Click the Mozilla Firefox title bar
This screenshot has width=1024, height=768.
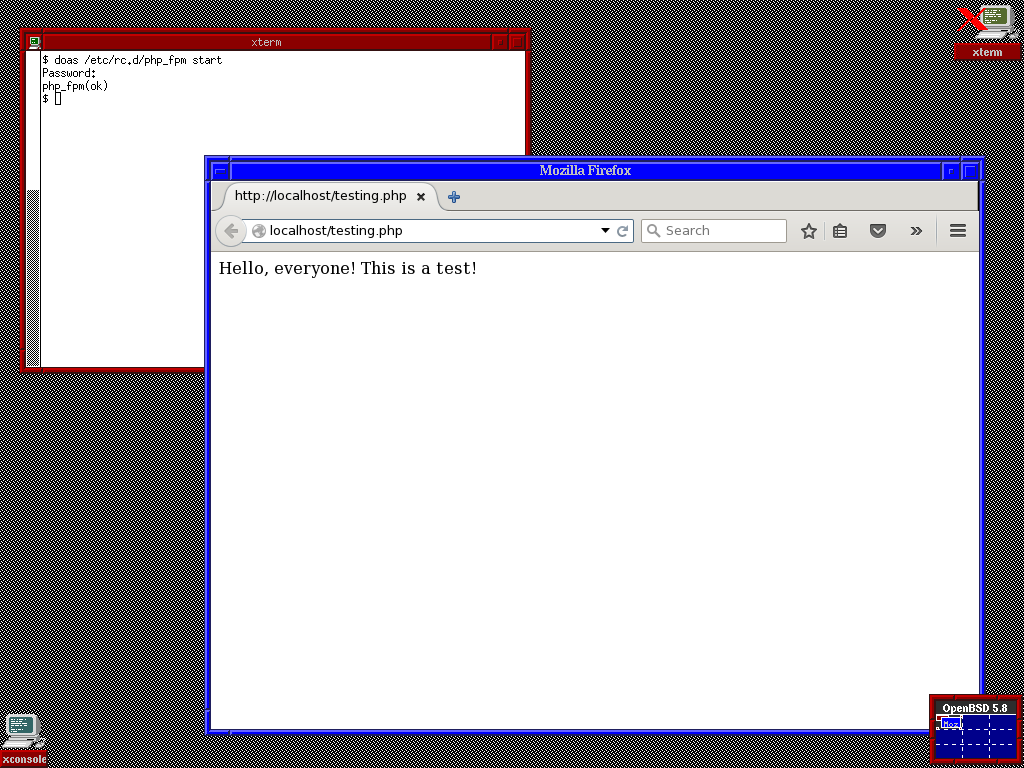point(585,171)
